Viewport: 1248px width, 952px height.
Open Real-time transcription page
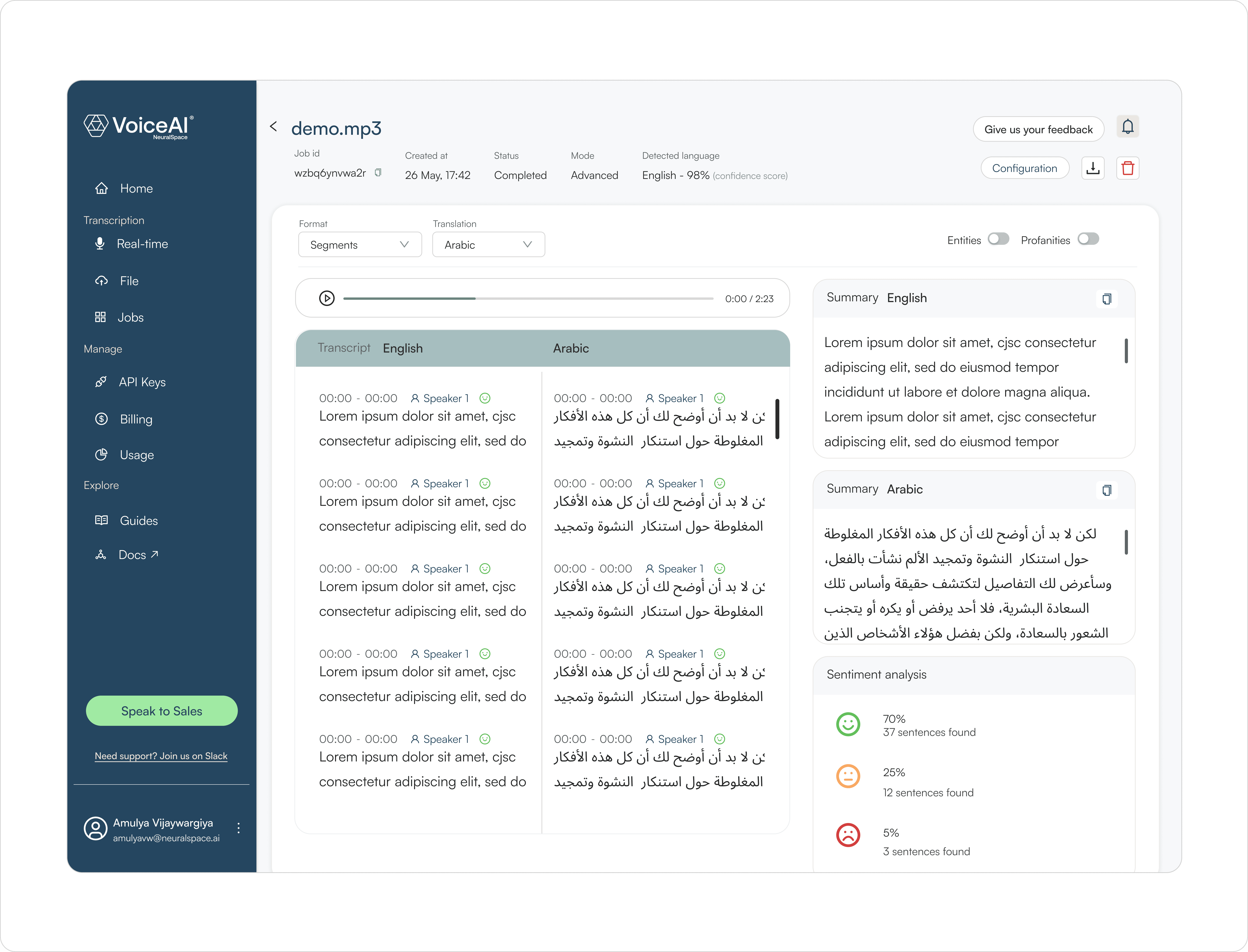pyautogui.click(x=142, y=244)
